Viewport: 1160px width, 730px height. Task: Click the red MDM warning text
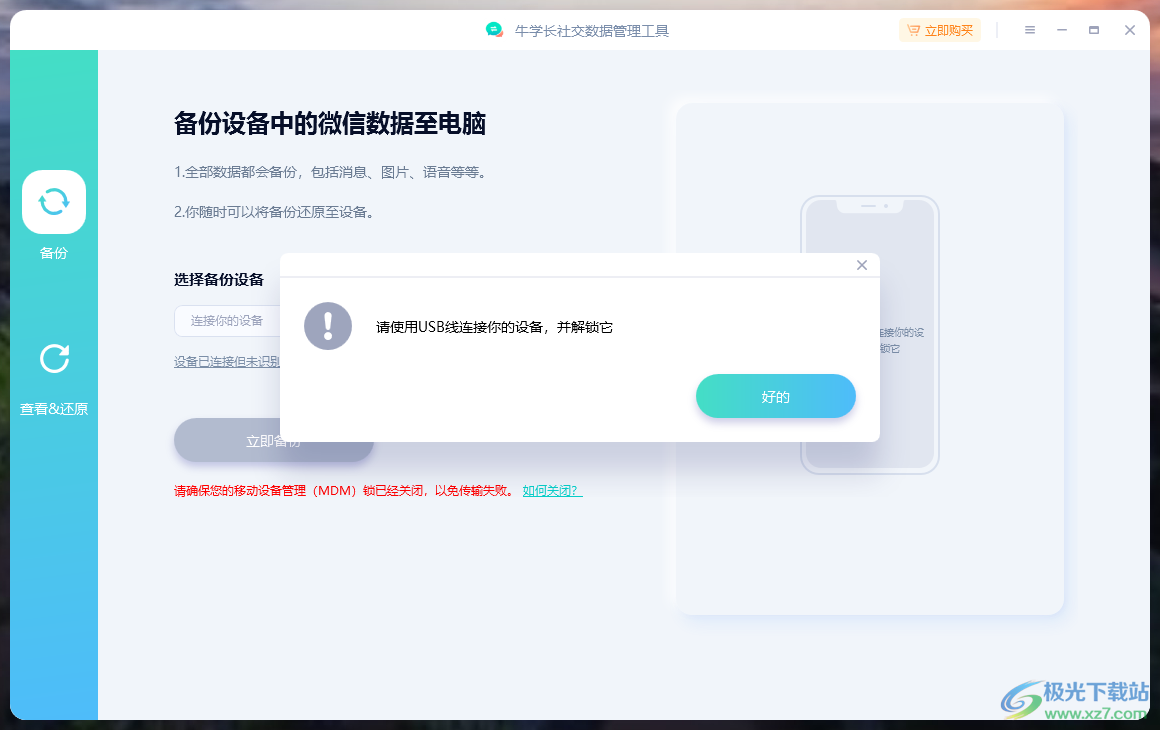click(345, 490)
